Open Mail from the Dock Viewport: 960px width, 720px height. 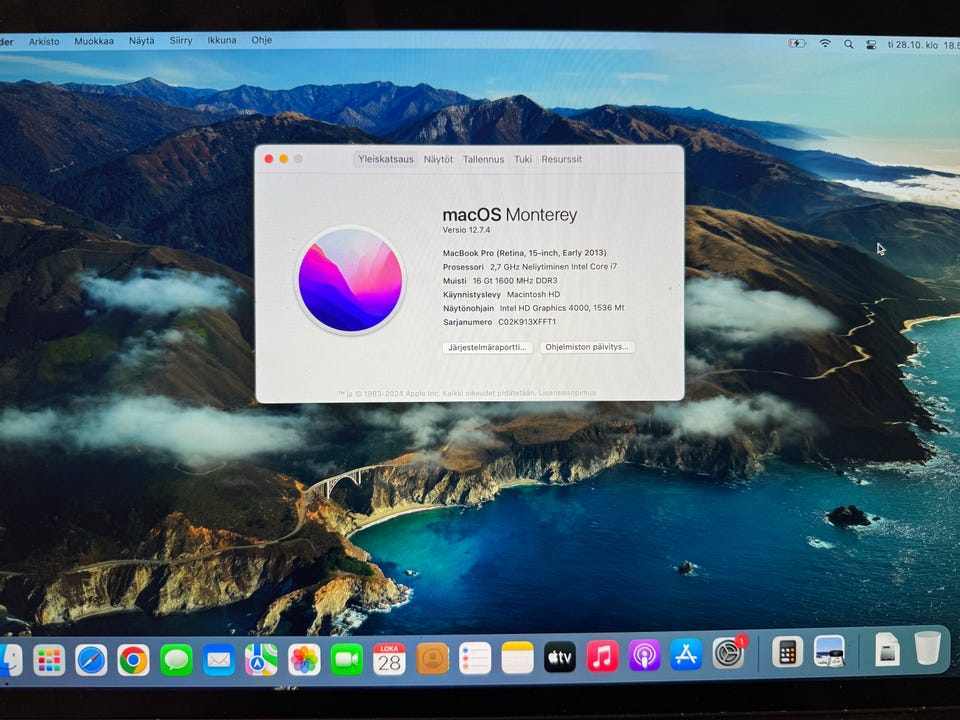[x=219, y=660]
